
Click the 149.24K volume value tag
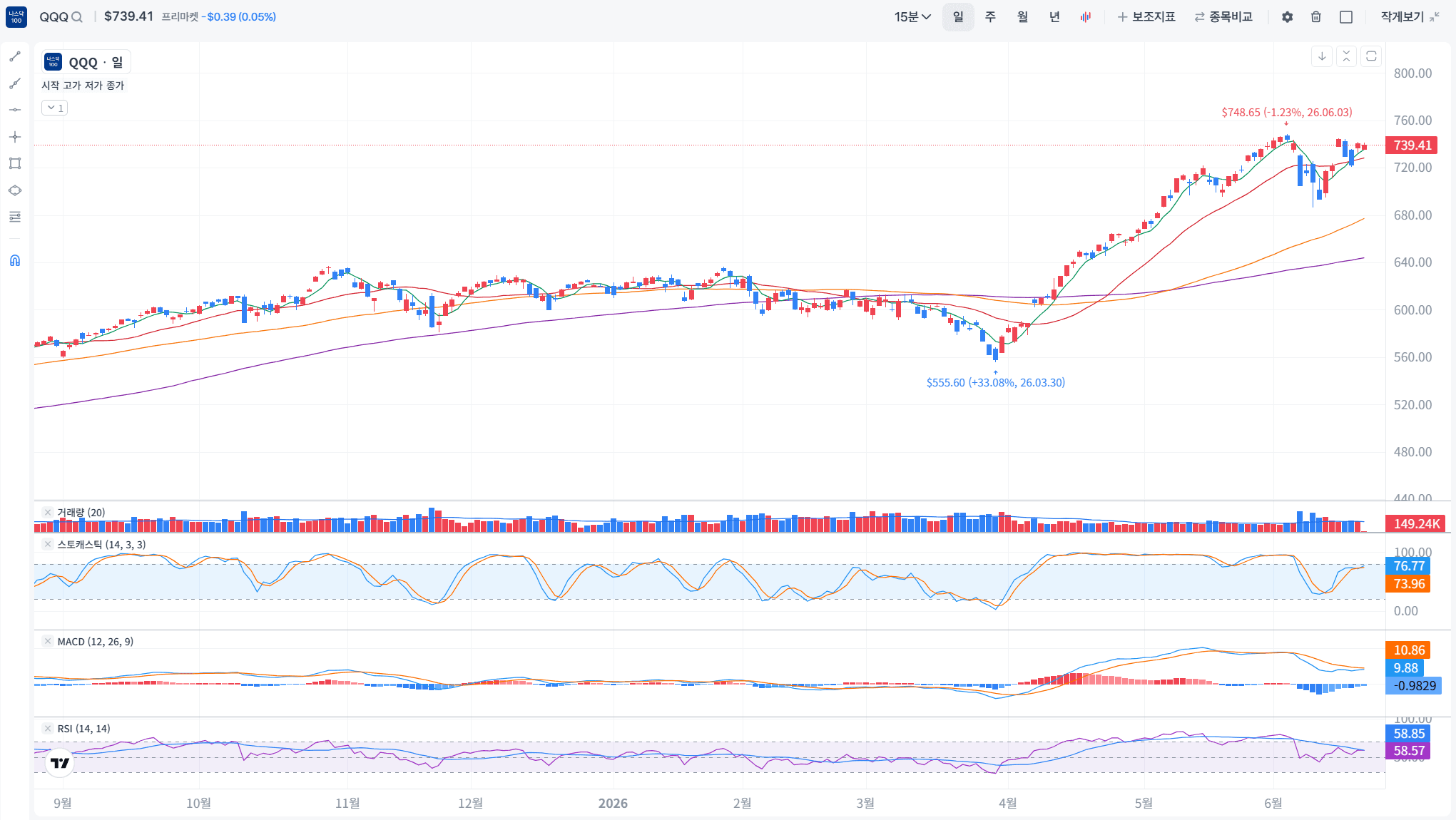[x=1416, y=523]
